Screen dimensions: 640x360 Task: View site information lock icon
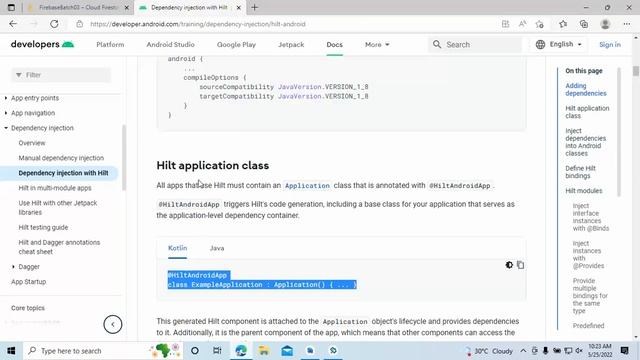[80, 24]
